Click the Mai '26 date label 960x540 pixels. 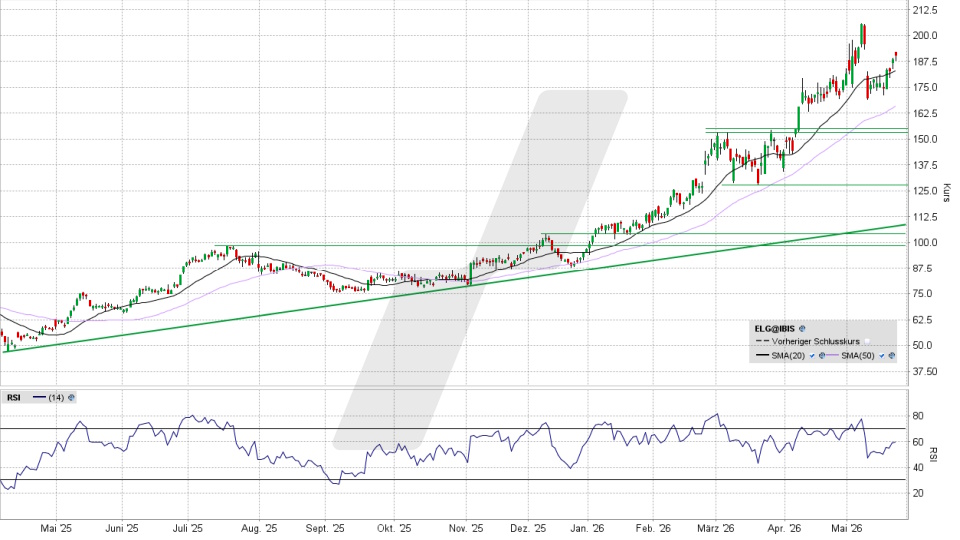click(847, 528)
